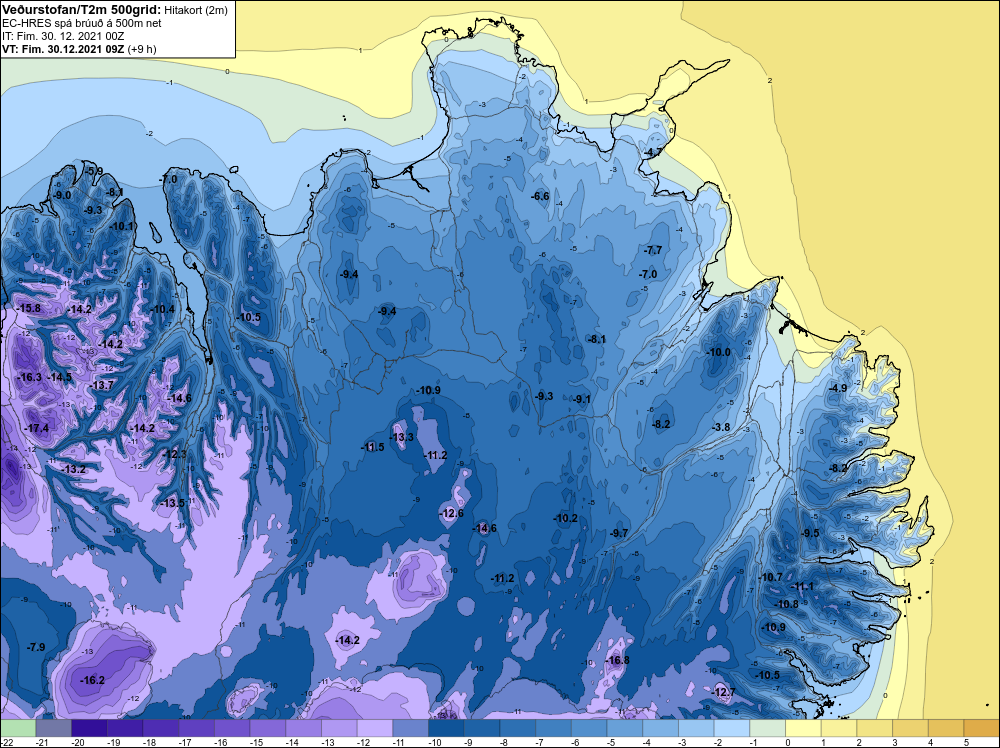Click the -12.7 temperature label
1000x748 pixels.
(x=723, y=692)
